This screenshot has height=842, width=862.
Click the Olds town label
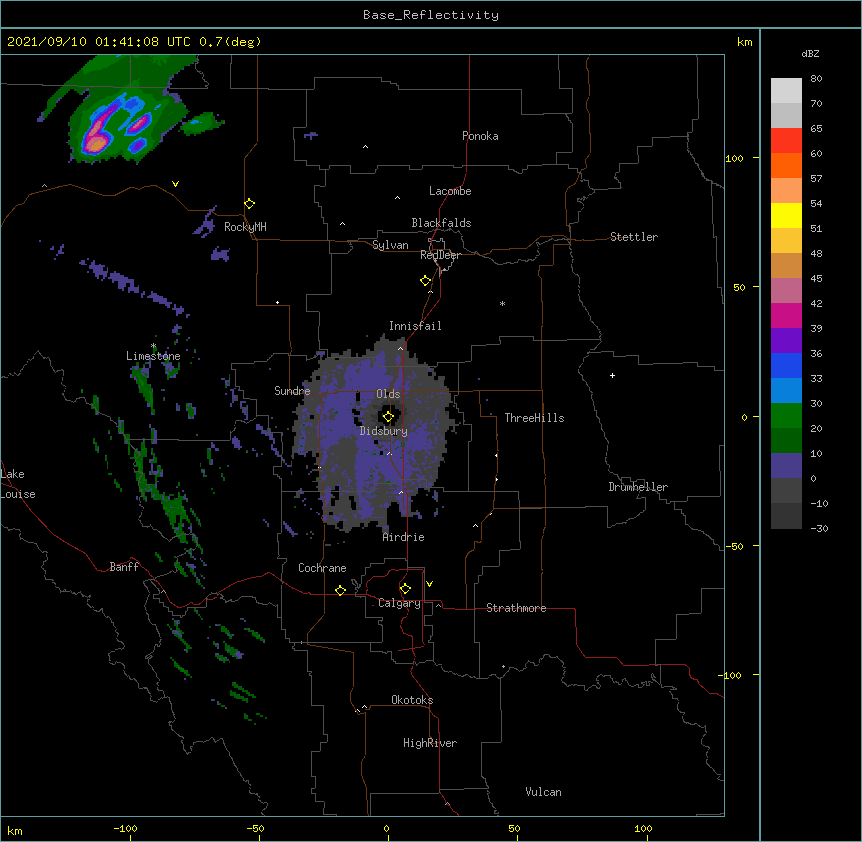pos(388,394)
